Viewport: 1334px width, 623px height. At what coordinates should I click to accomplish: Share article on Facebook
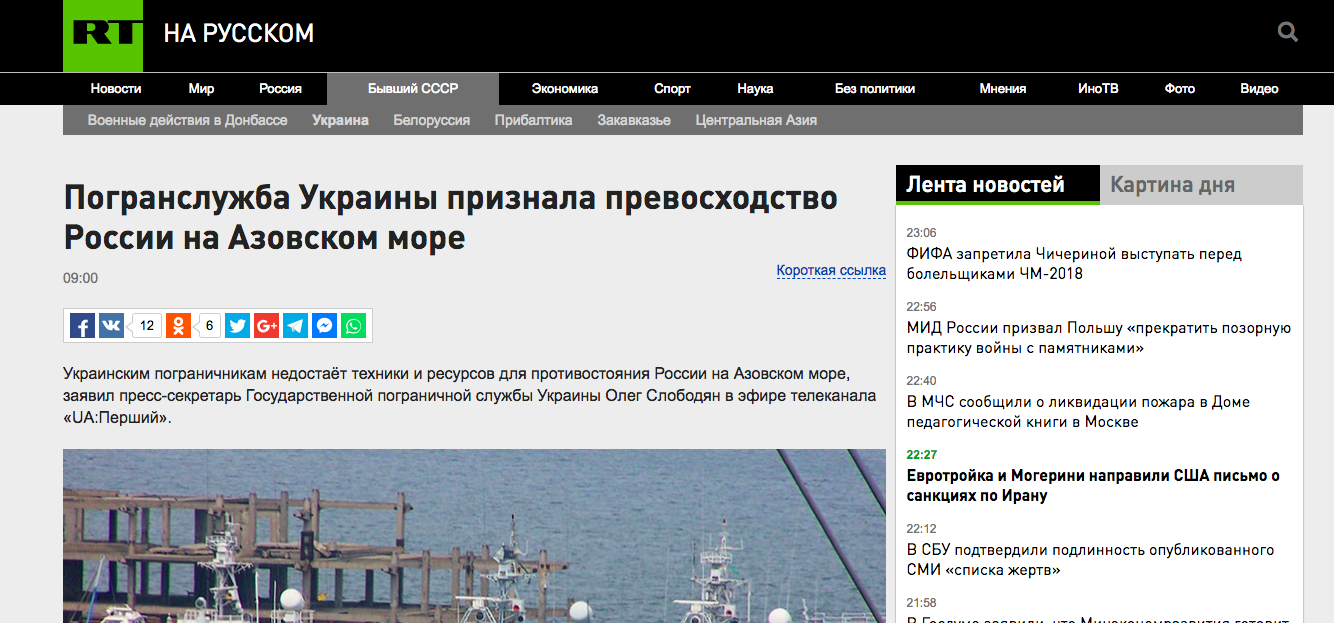pyautogui.click(x=83, y=326)
